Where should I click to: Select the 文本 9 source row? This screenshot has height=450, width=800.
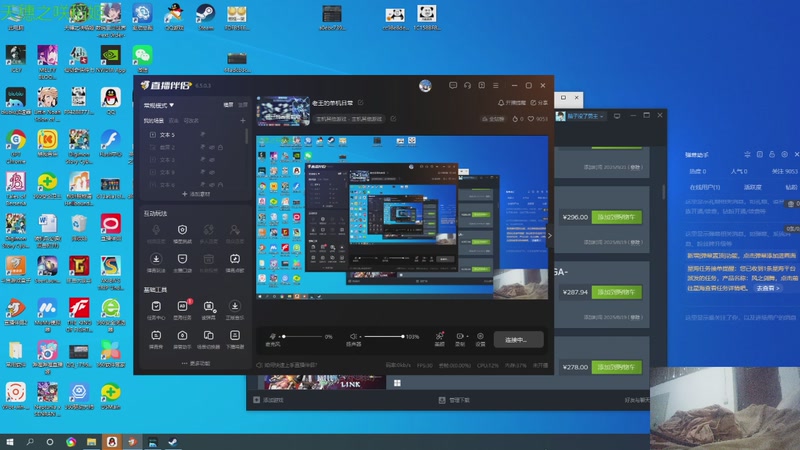point(194,172)
